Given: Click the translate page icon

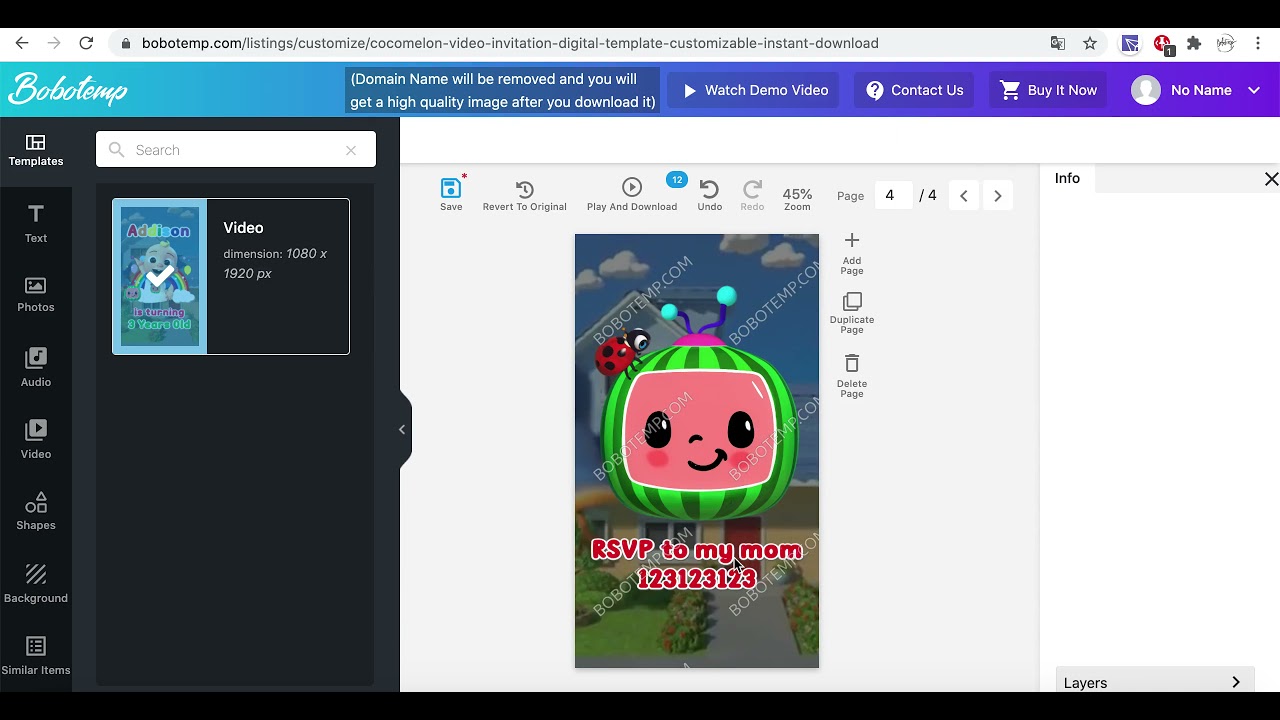Looking at the screenshot, I should click(x=1058, y=43).
